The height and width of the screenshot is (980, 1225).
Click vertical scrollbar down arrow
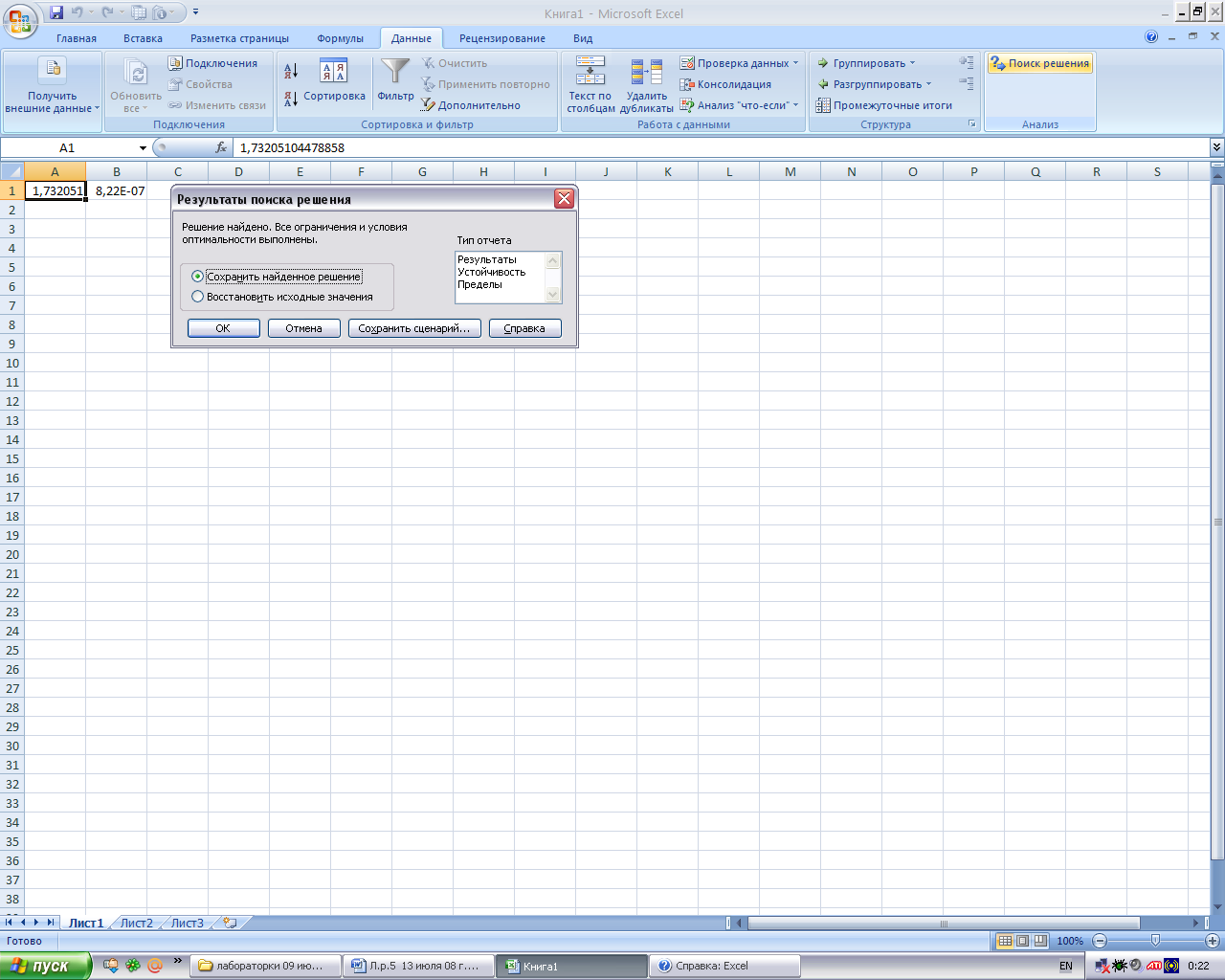(x=1217, y=906)
